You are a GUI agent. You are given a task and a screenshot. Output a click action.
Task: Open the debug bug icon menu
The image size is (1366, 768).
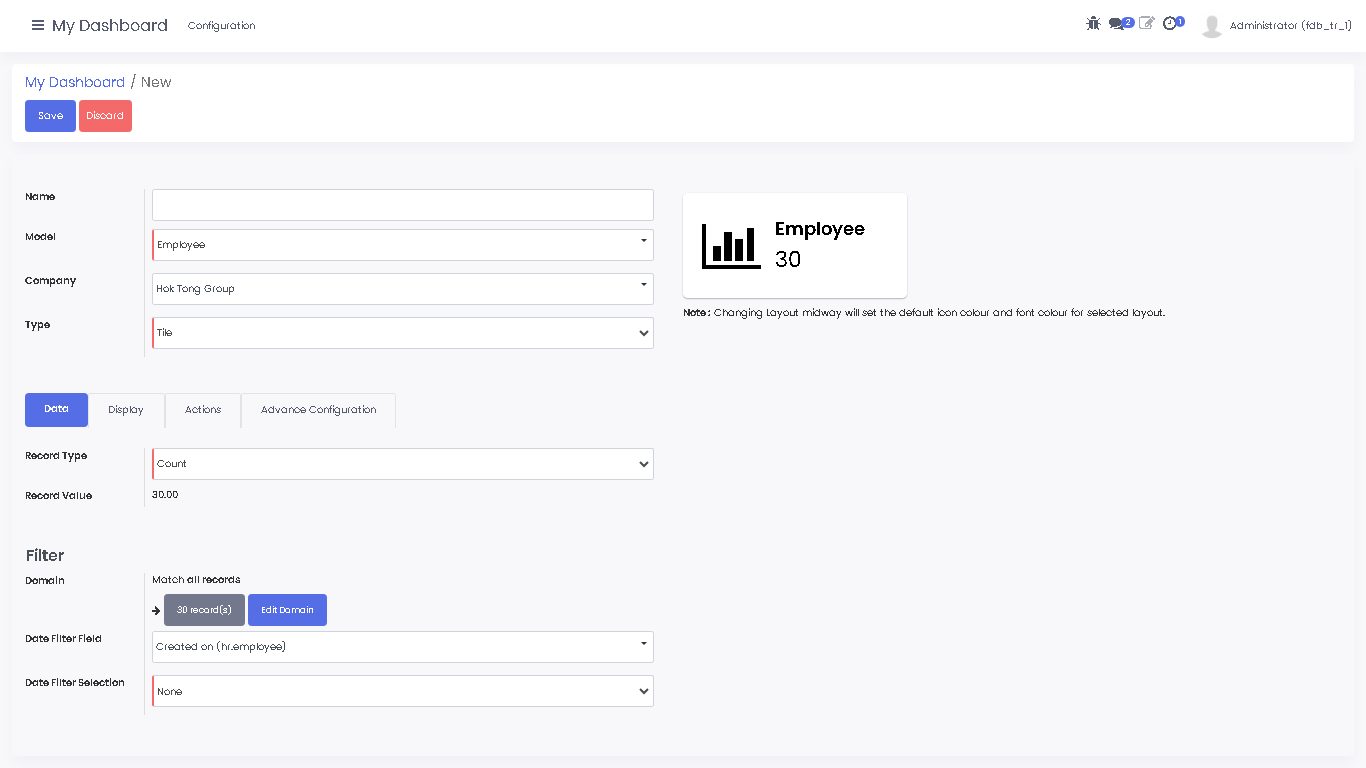(1093, 23)
